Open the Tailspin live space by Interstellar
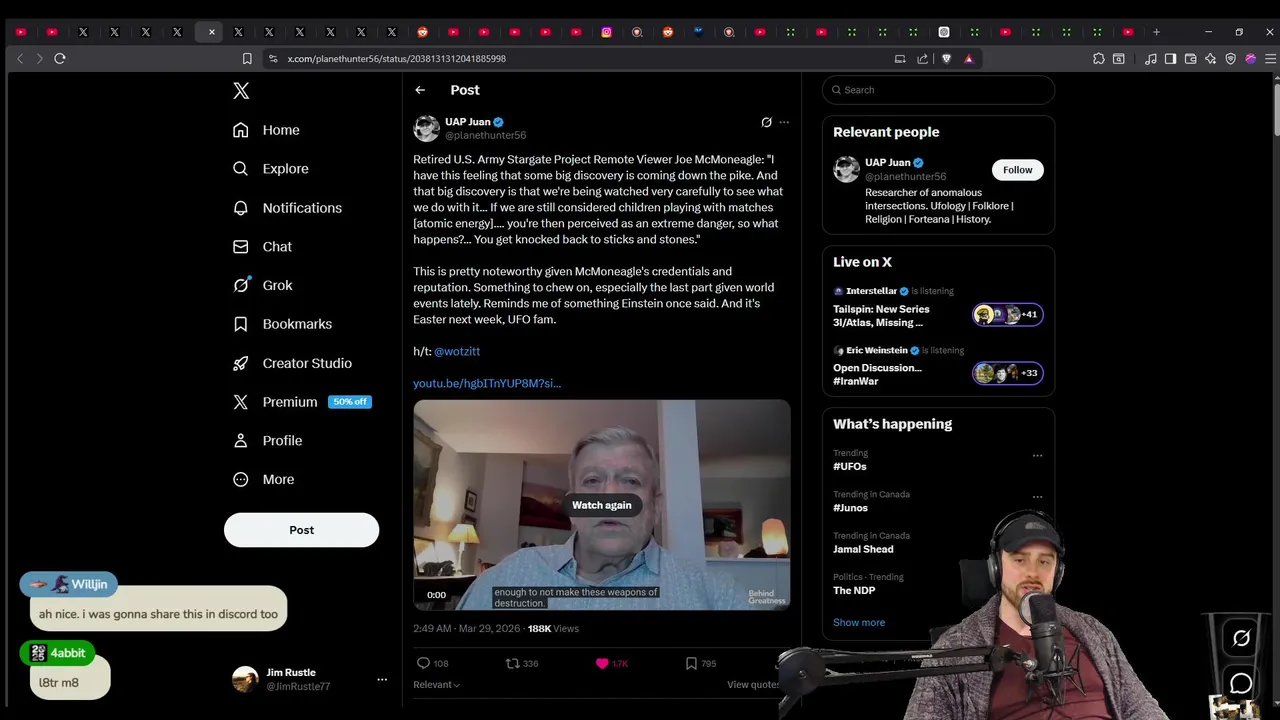The height and width of the screenshot is (720, 1280). (938, 309)
